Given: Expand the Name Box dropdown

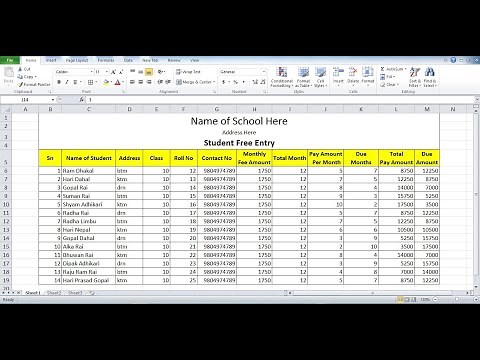Looking at the screenshot, I should point(53,100).
